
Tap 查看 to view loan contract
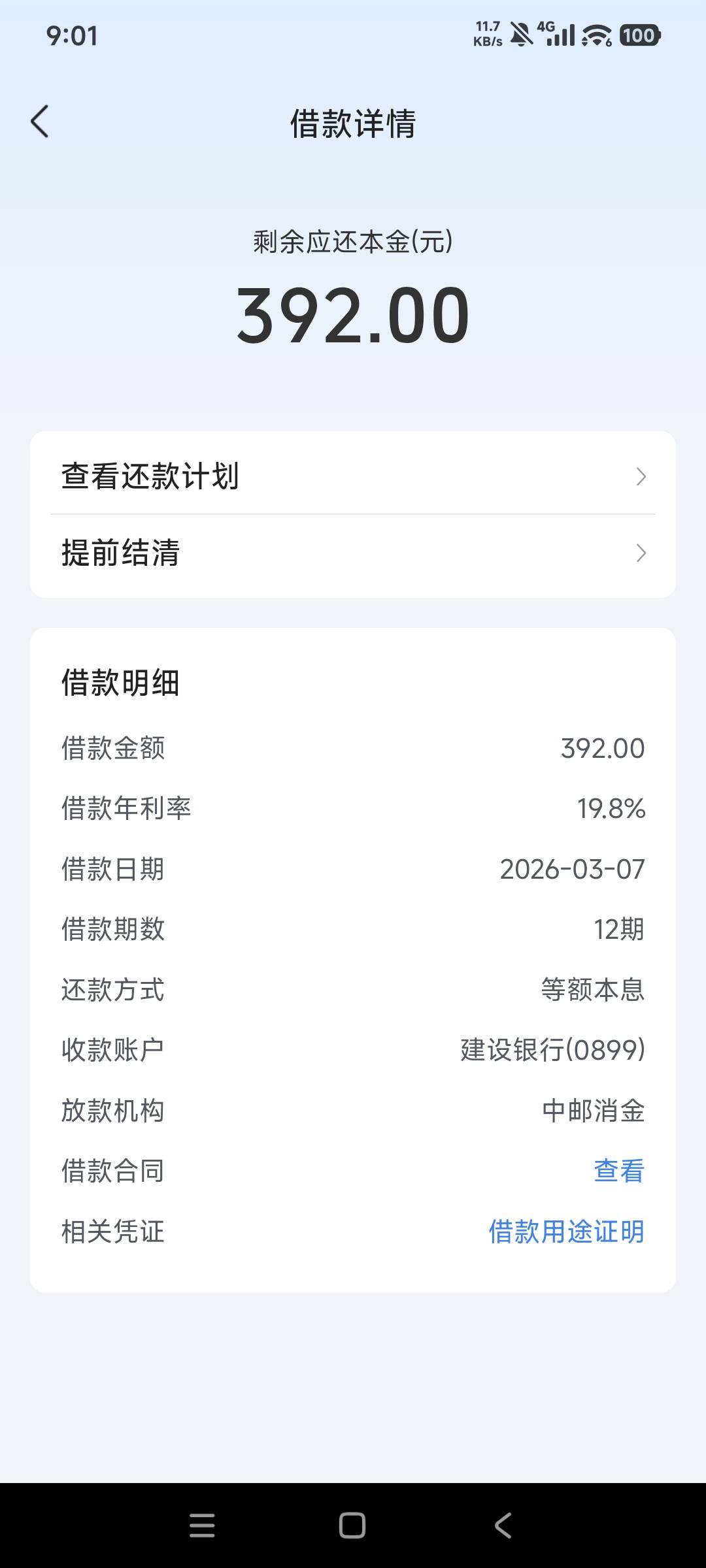tap(618, 1171)
